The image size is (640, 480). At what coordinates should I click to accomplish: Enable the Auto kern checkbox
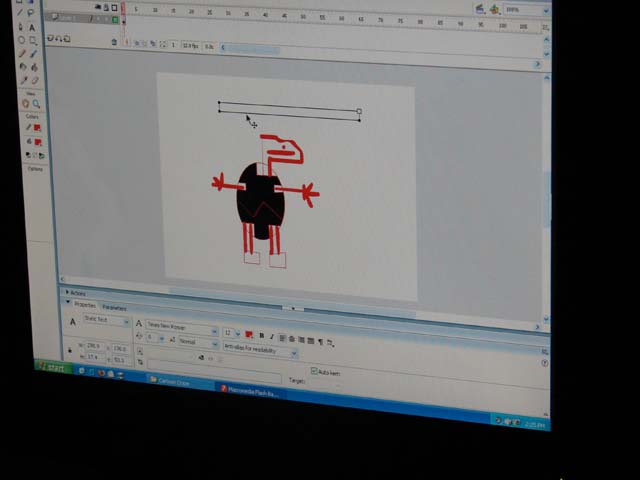coord(314,370)
